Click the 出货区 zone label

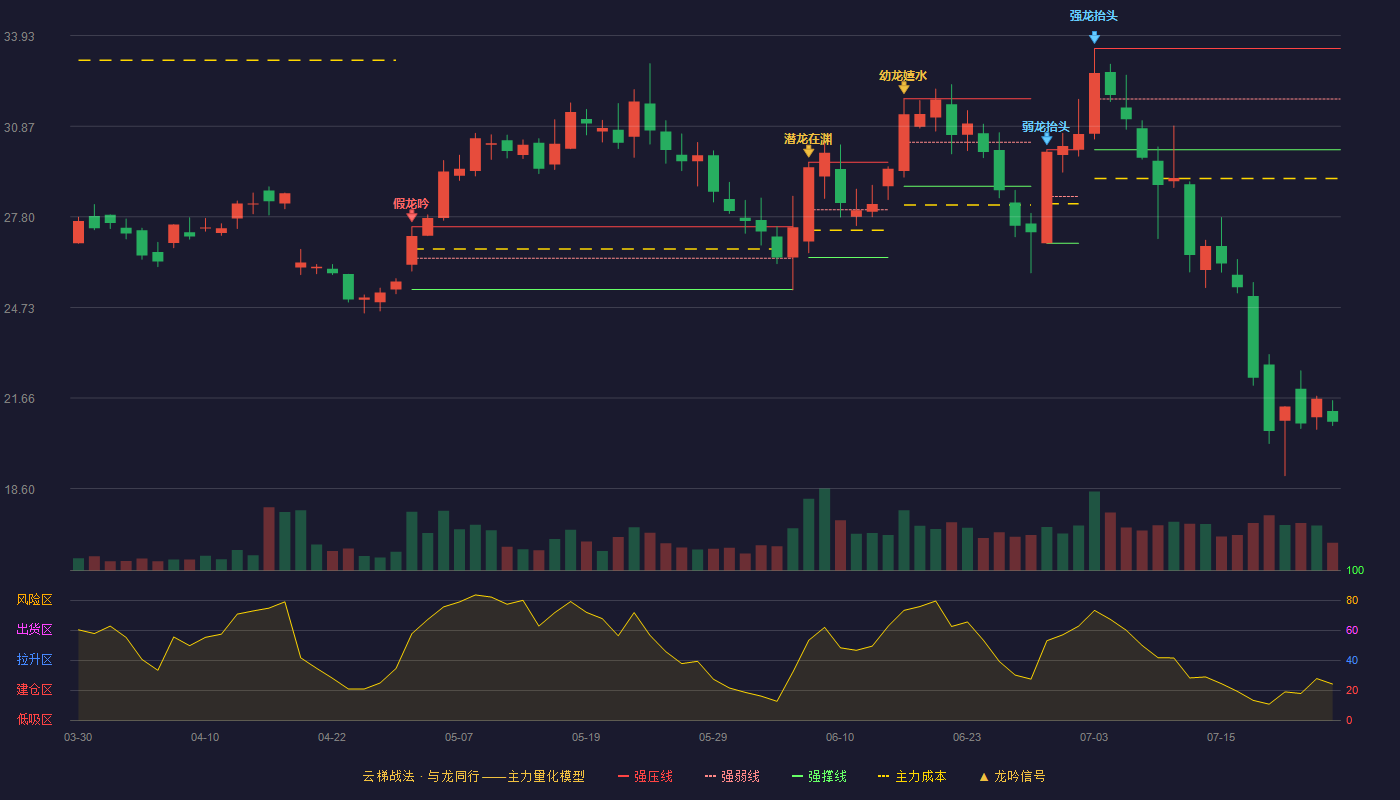click(34, 630)
